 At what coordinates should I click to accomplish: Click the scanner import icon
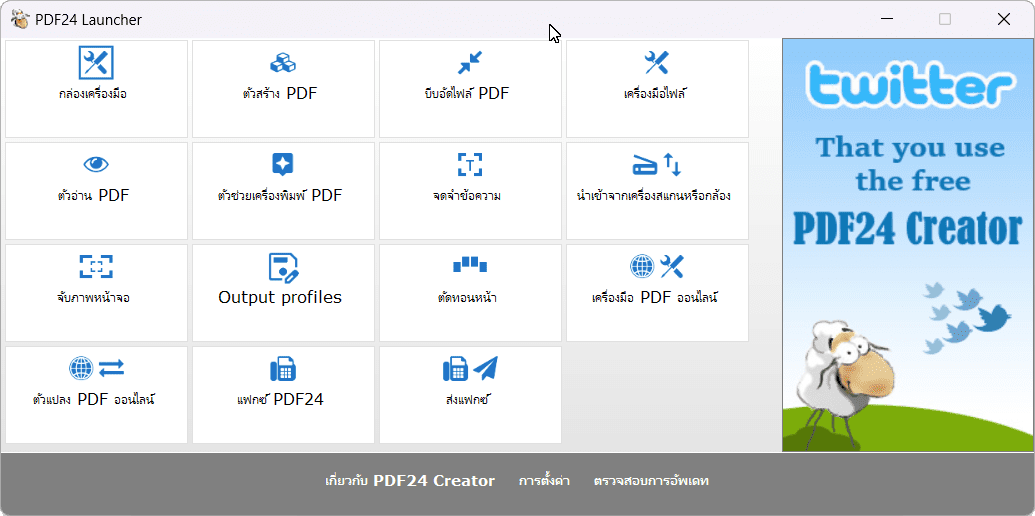coord(657,164)
